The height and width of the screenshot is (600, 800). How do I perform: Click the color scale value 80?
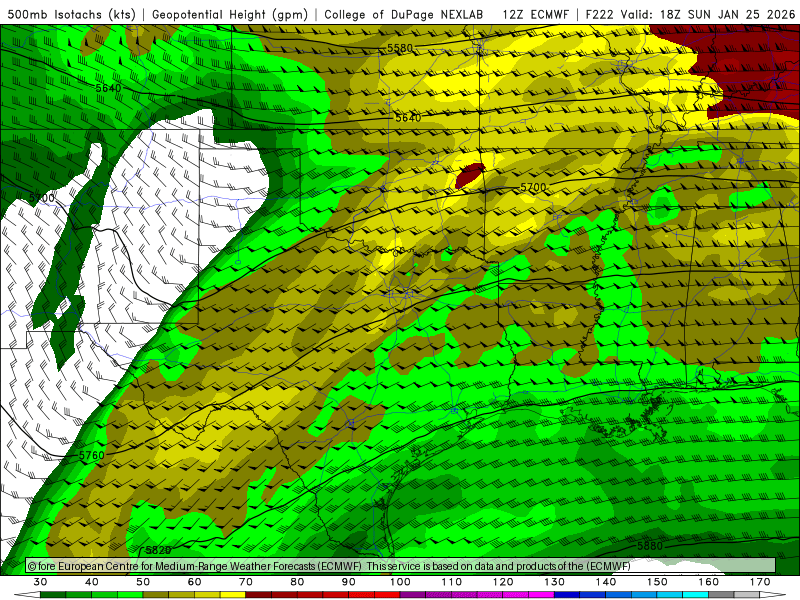point(297,582)
